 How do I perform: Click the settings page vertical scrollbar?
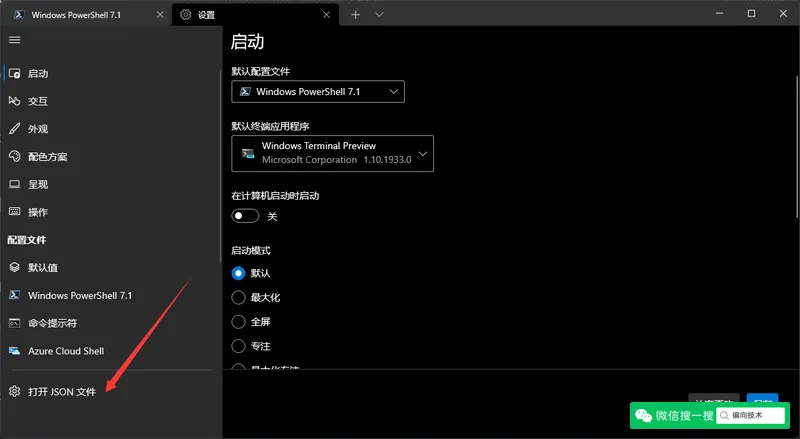pyautogui.click(x=797, y=147)
